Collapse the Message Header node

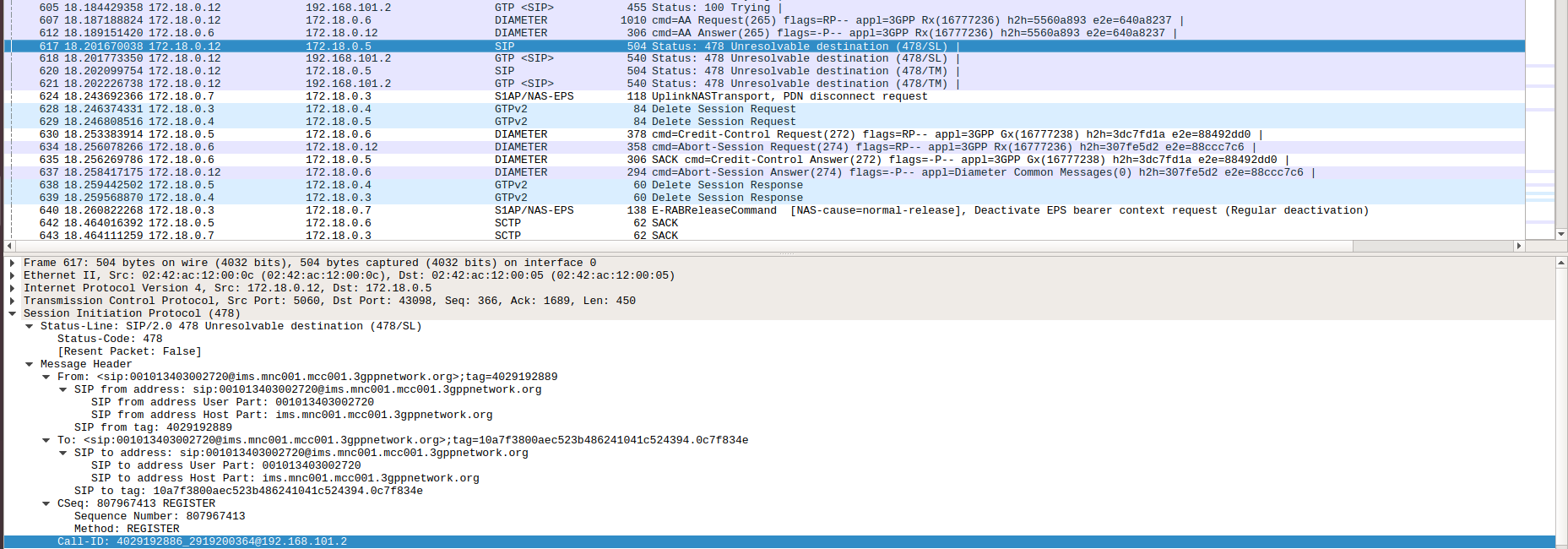(29, 364)
